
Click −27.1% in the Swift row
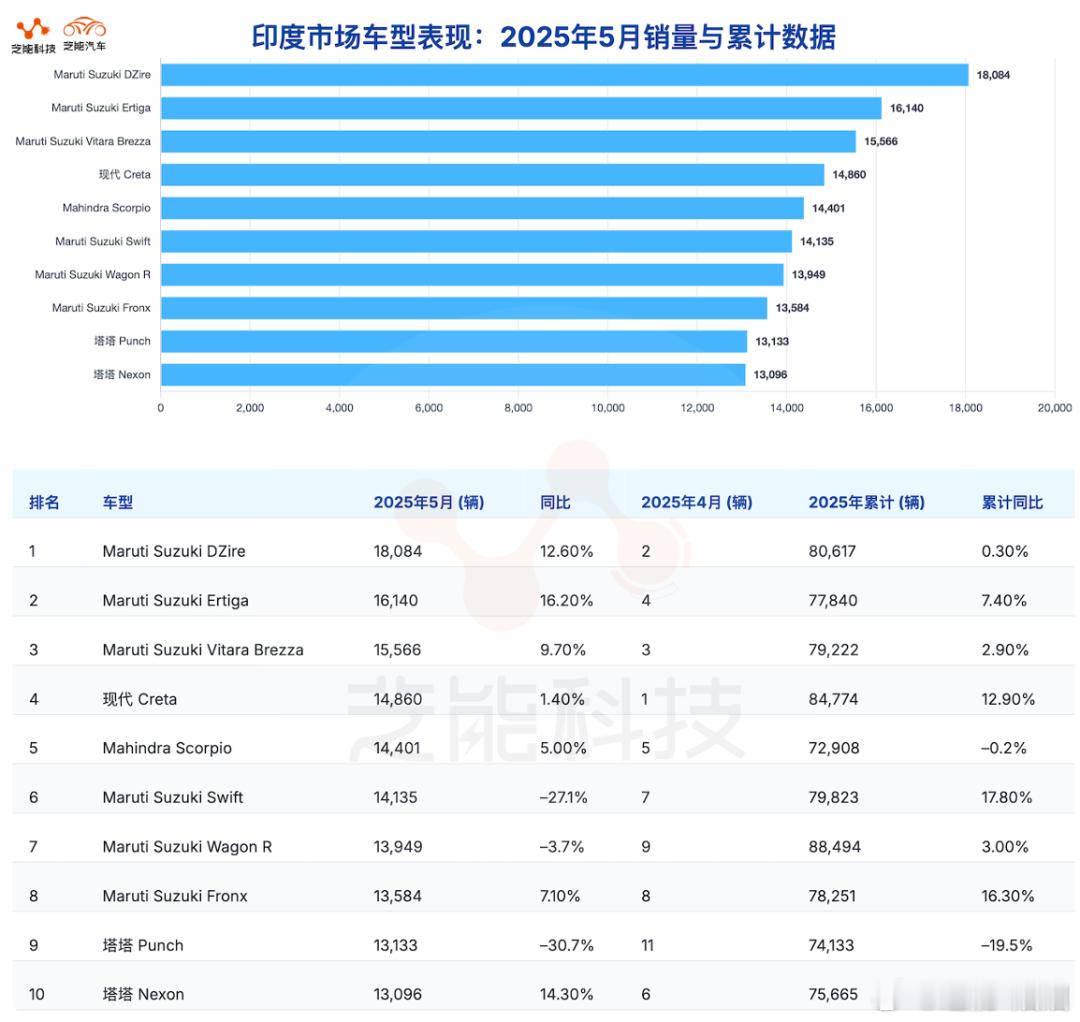pyautogui.click(x=563, y=797)
